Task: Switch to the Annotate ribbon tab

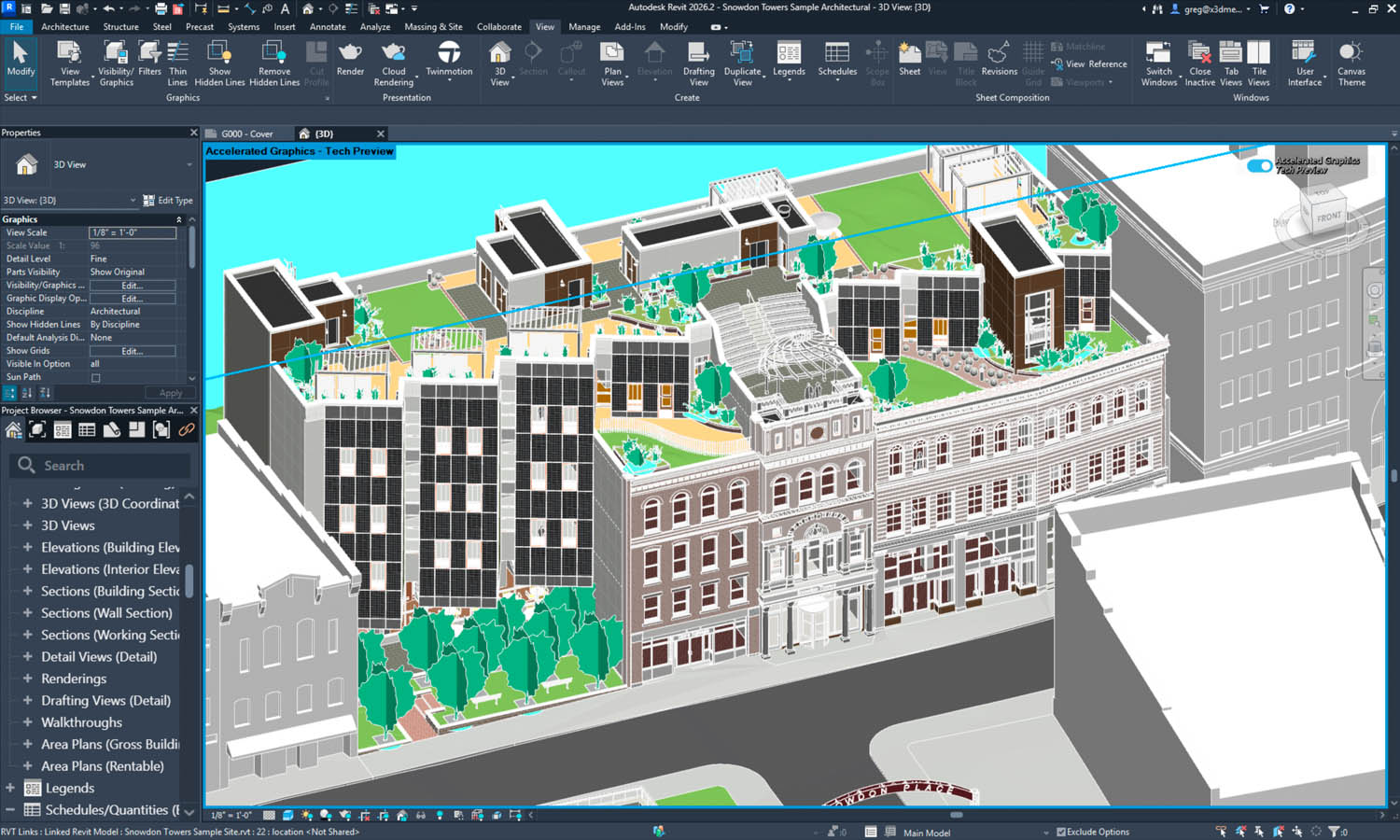Action: click(x=328, y=27)
